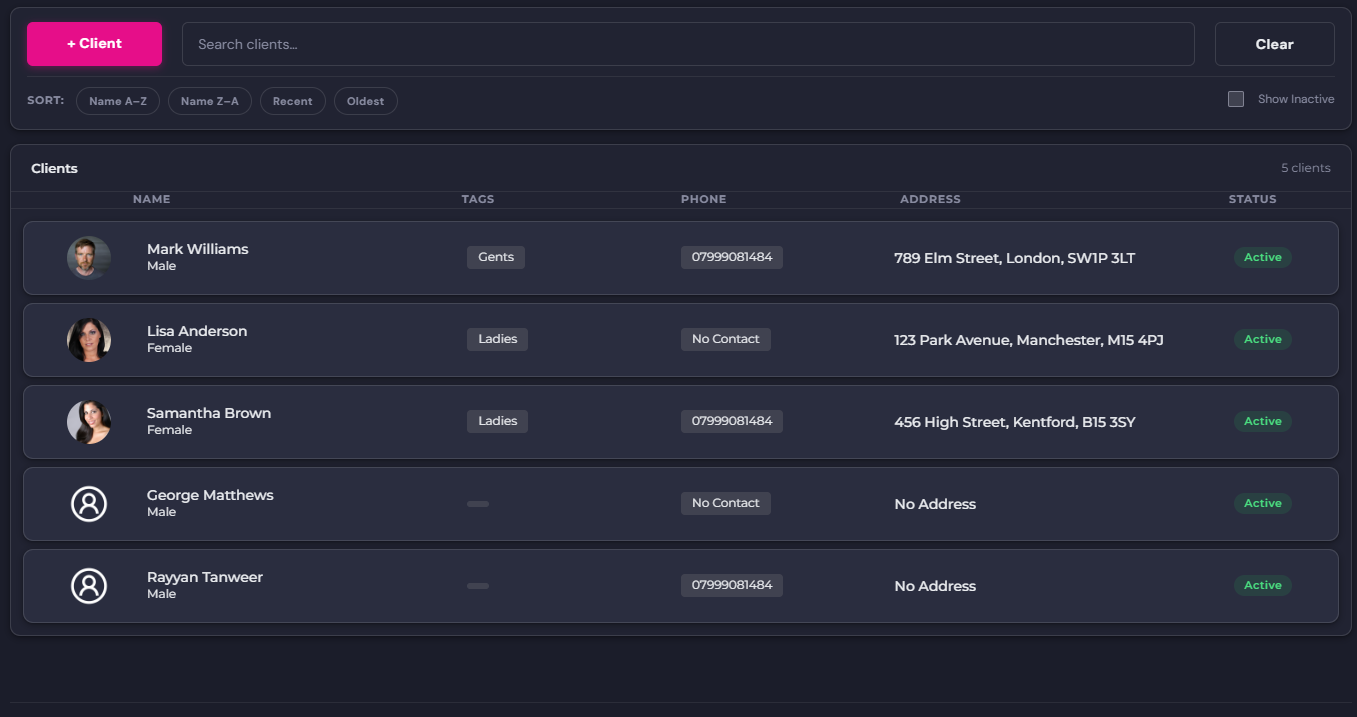The image size is (1357, 717).
Task: Select the Ladies tag for Lisa Anderson
Action: 497,339
